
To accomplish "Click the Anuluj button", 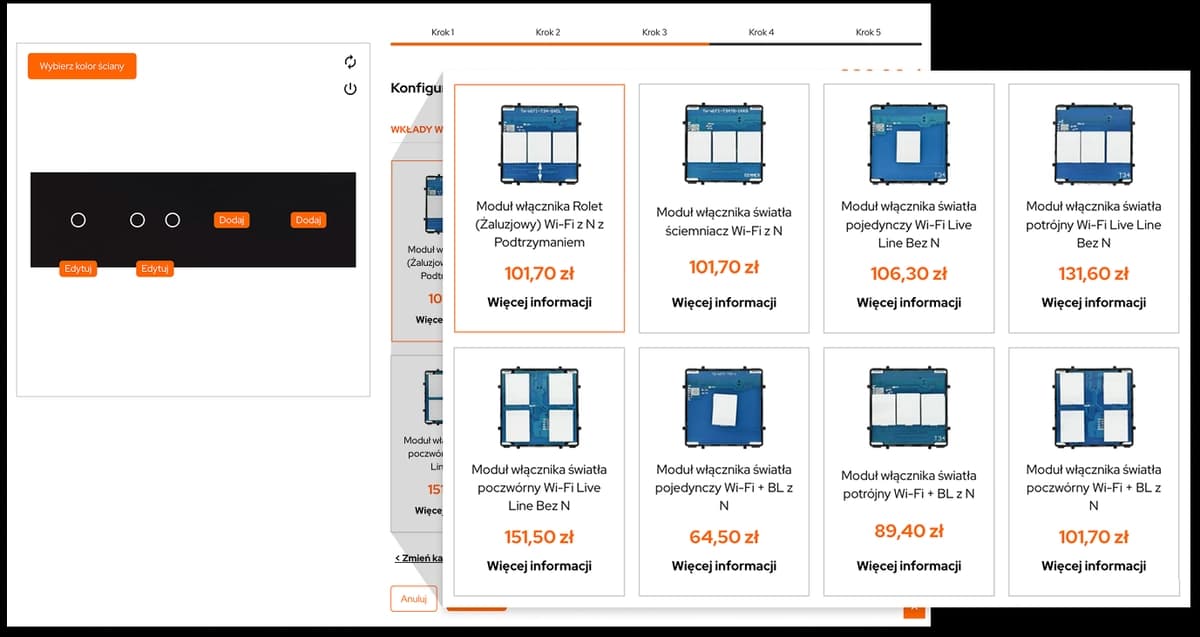I will click(414, 599).
